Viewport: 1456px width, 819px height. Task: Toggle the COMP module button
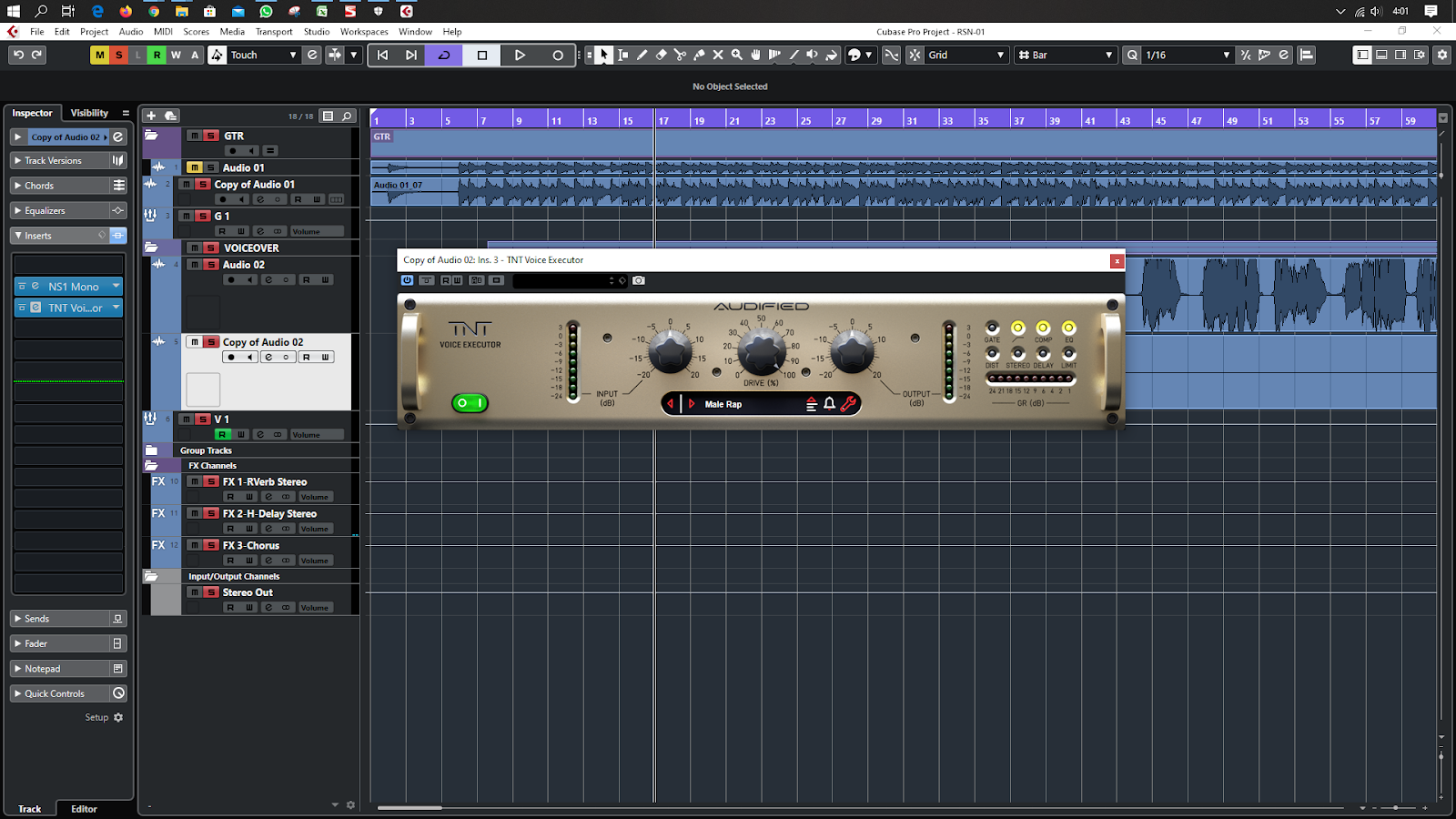pos(1043,328)
